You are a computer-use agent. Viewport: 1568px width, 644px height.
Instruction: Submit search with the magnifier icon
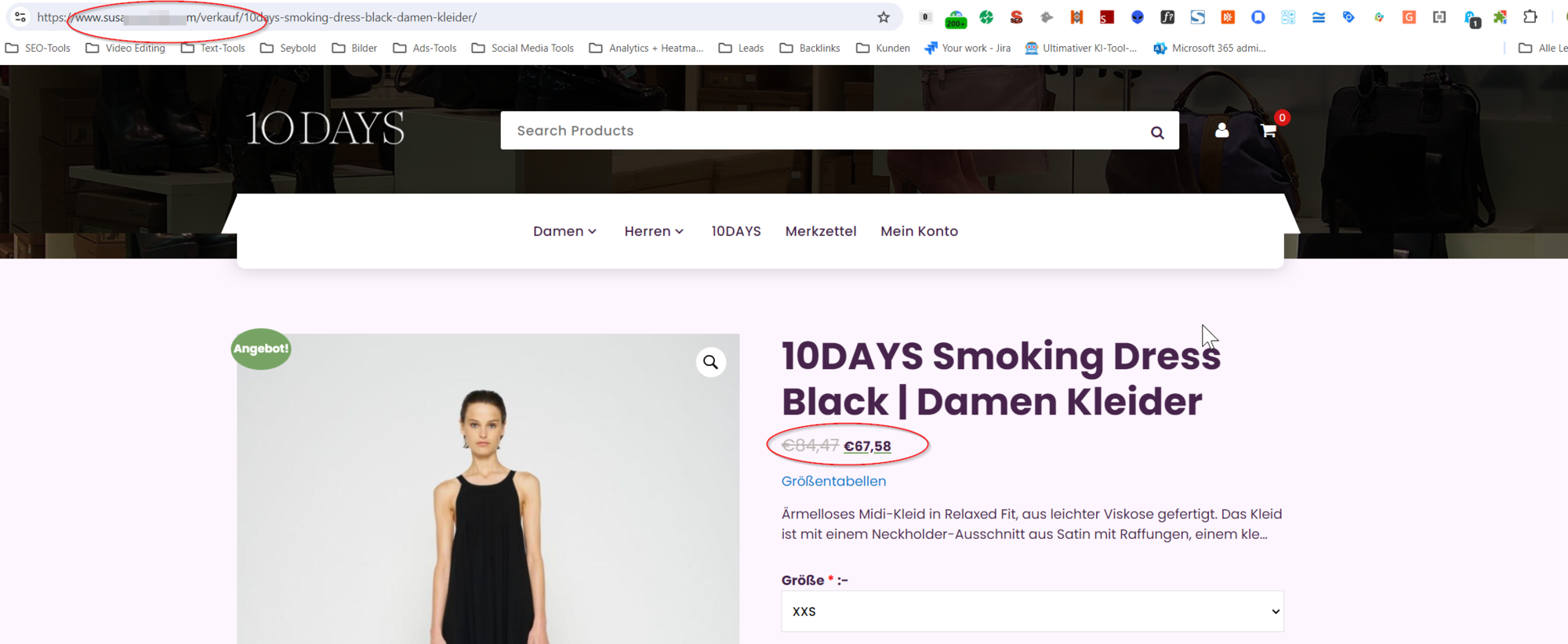pyautogui.click(x=1157, y=132)
